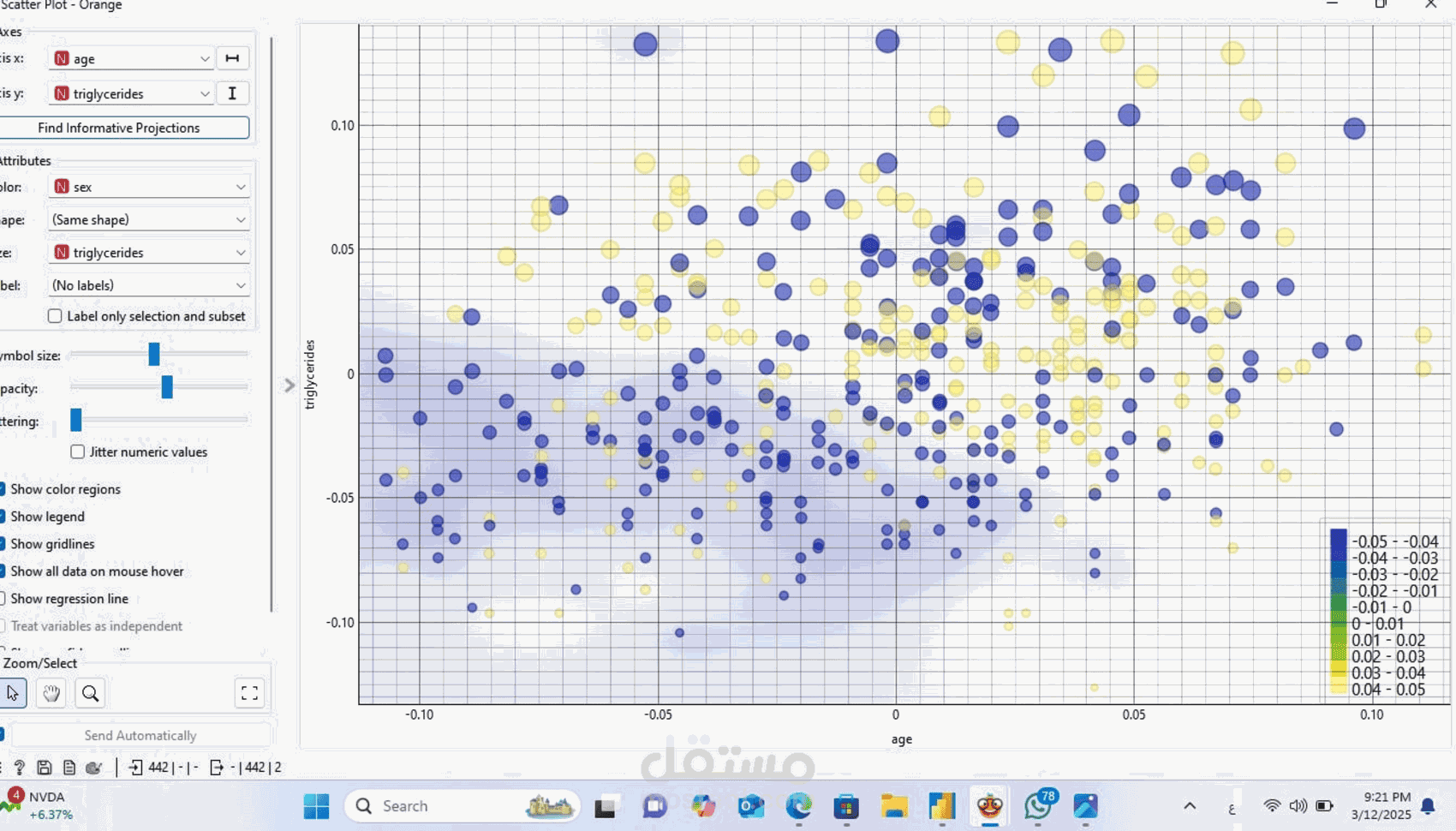Toggle Show color regions

click(3, 489)
